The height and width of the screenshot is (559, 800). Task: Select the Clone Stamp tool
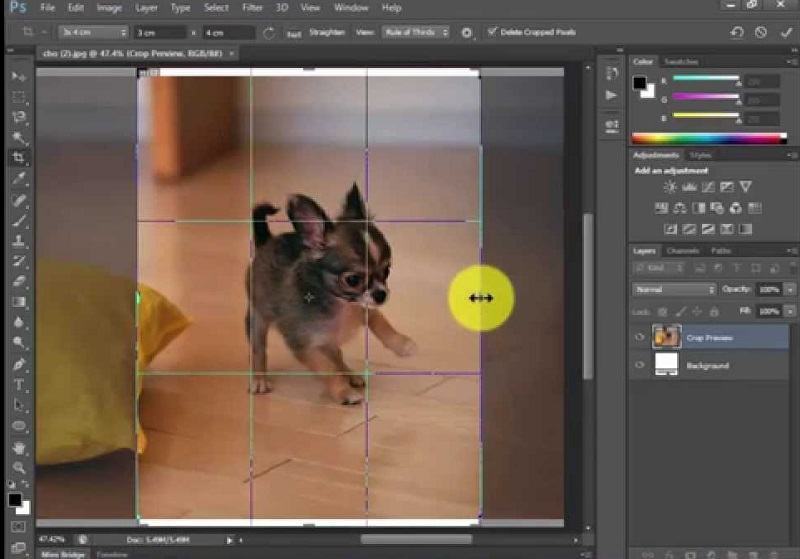coord(18,241)
